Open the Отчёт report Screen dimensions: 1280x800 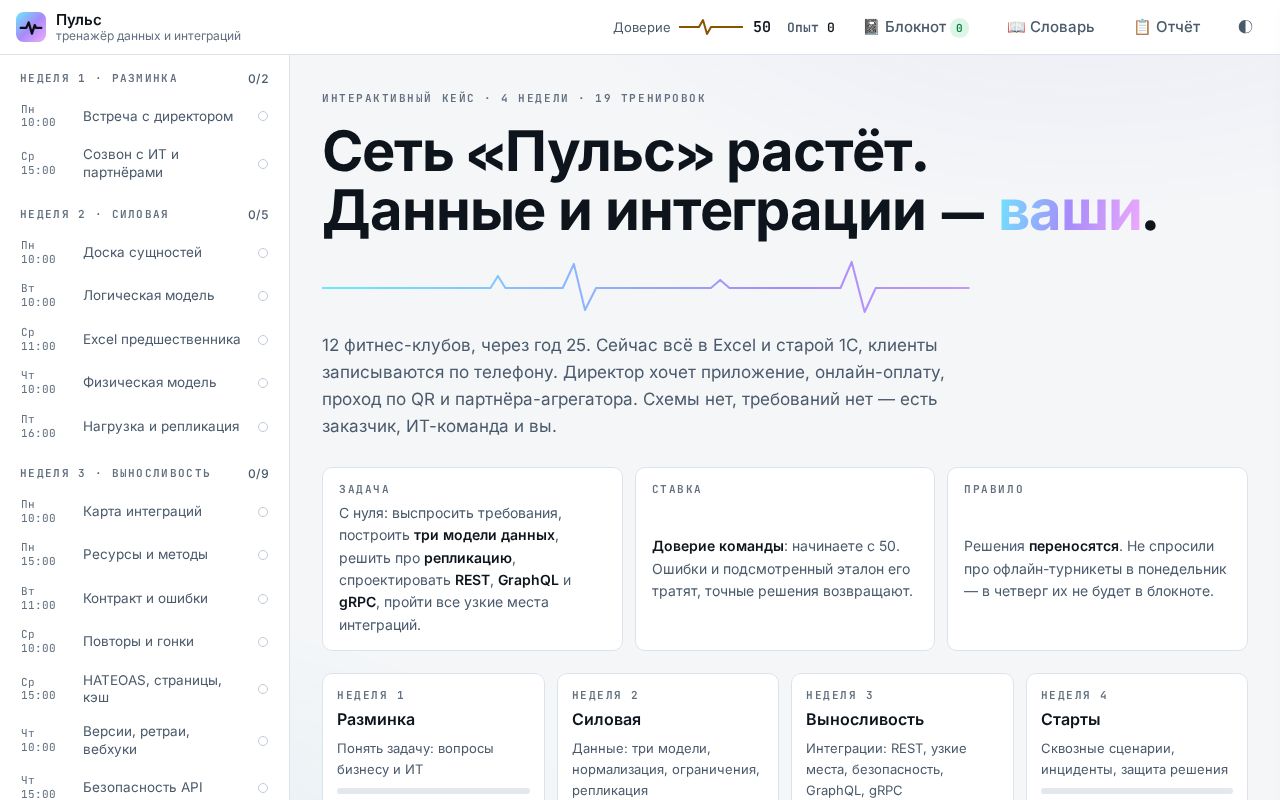click(1167, 27)
